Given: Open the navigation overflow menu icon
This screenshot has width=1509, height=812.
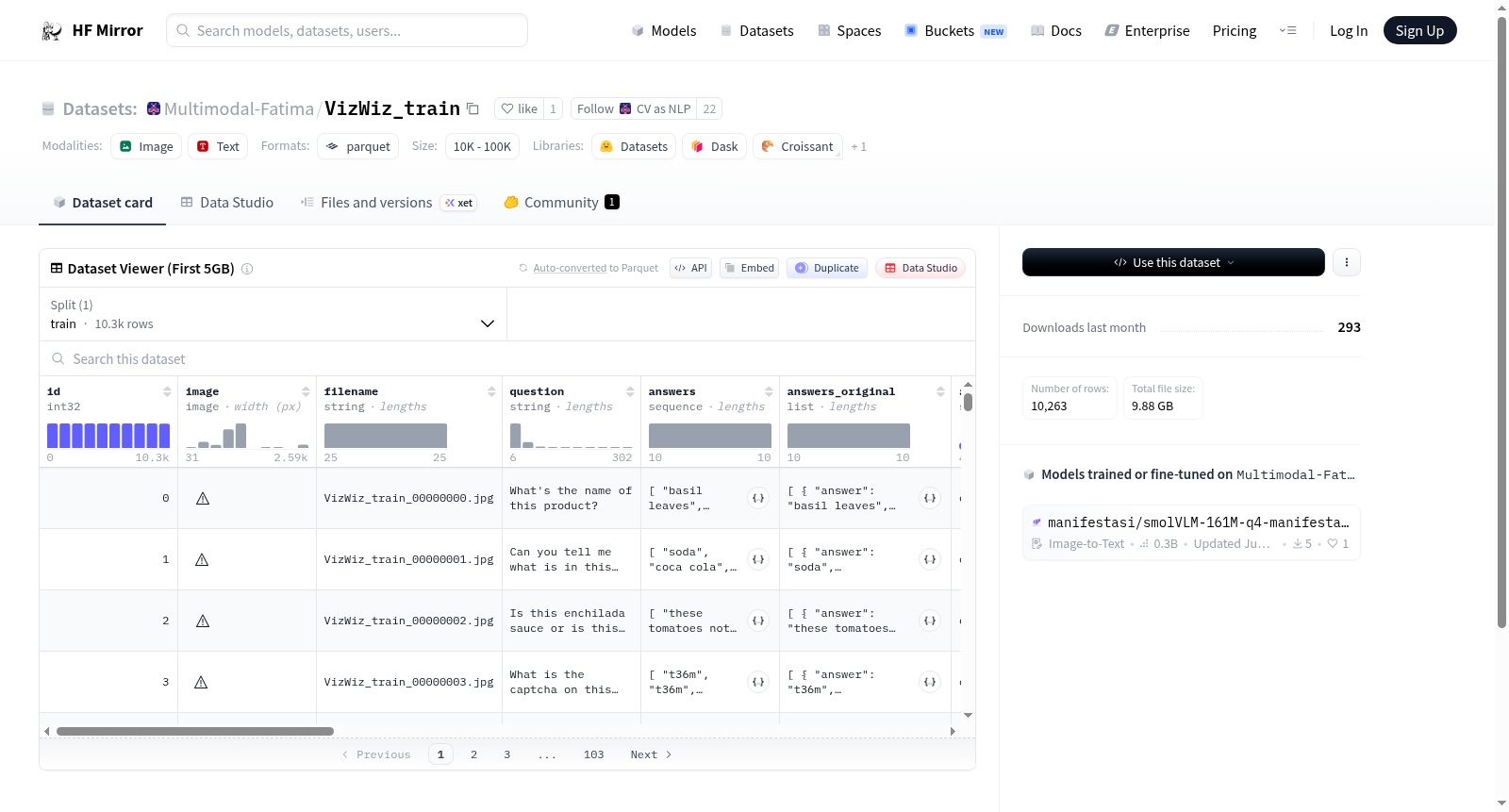Looking at the screenshot, I should 1287,31.
